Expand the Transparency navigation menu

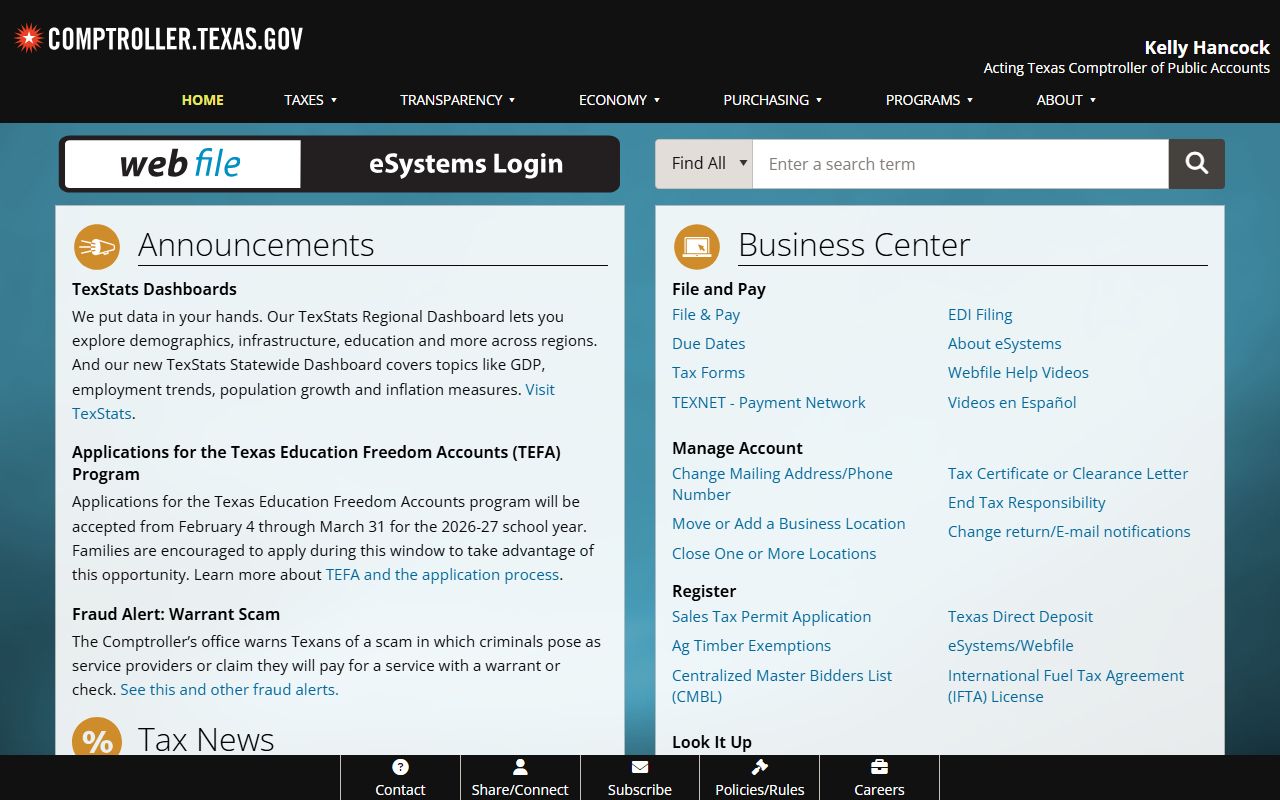pyautogui.click(x=457, y=100)
